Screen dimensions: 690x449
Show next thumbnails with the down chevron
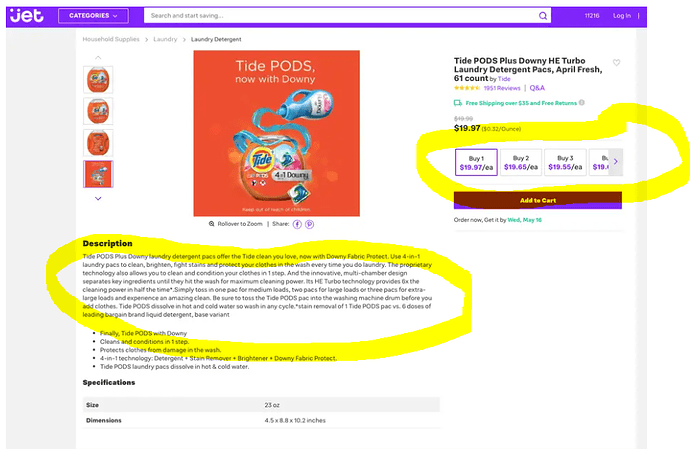point(98,199)
